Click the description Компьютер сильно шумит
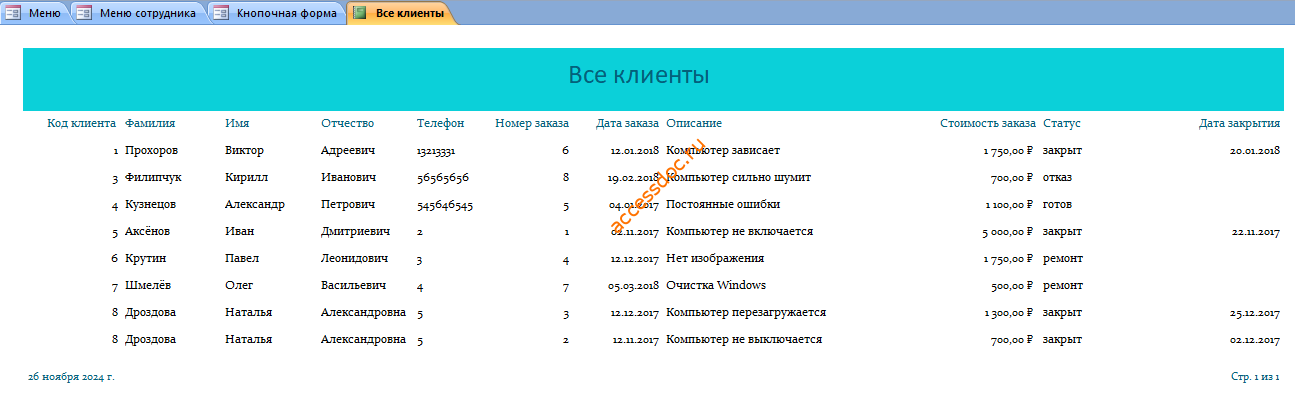 pyautogui.click(x=738, y=177)
